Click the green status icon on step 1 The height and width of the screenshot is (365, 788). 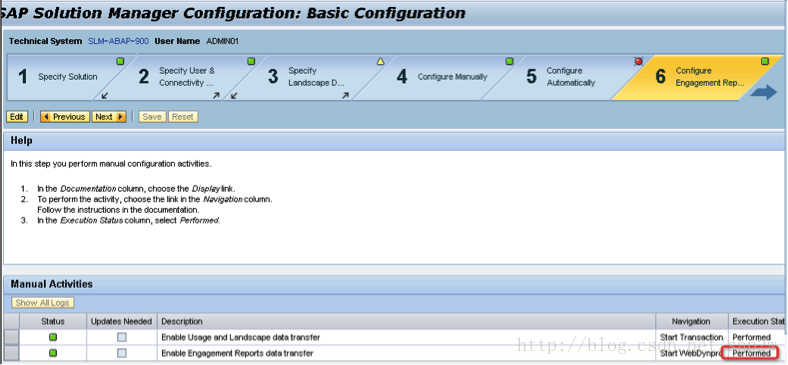120,61
